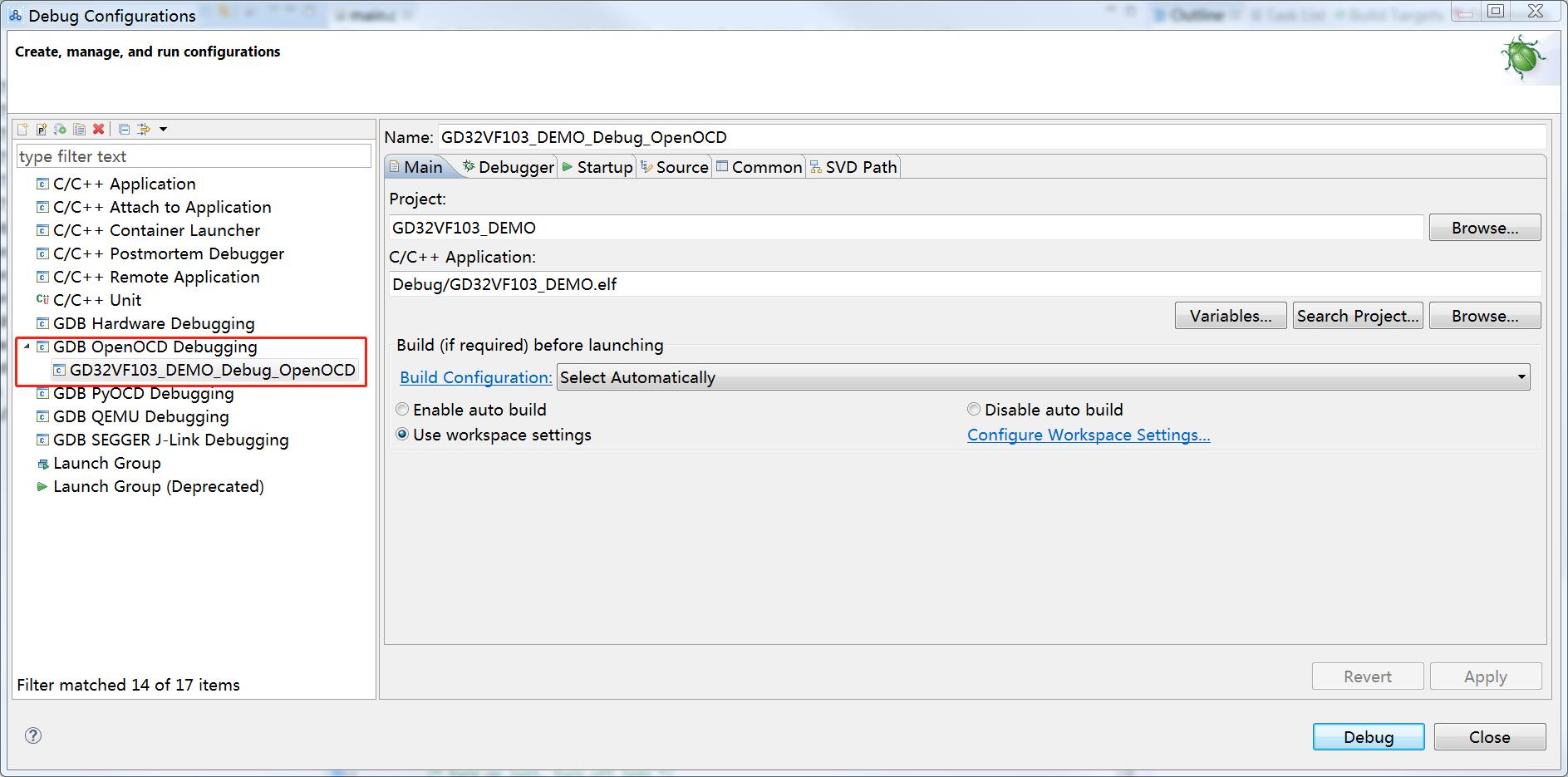Screen dimensions: 1568x777
Task: Open the SVD Path tab
Action: pyautogui.click(x=853, y=167)
